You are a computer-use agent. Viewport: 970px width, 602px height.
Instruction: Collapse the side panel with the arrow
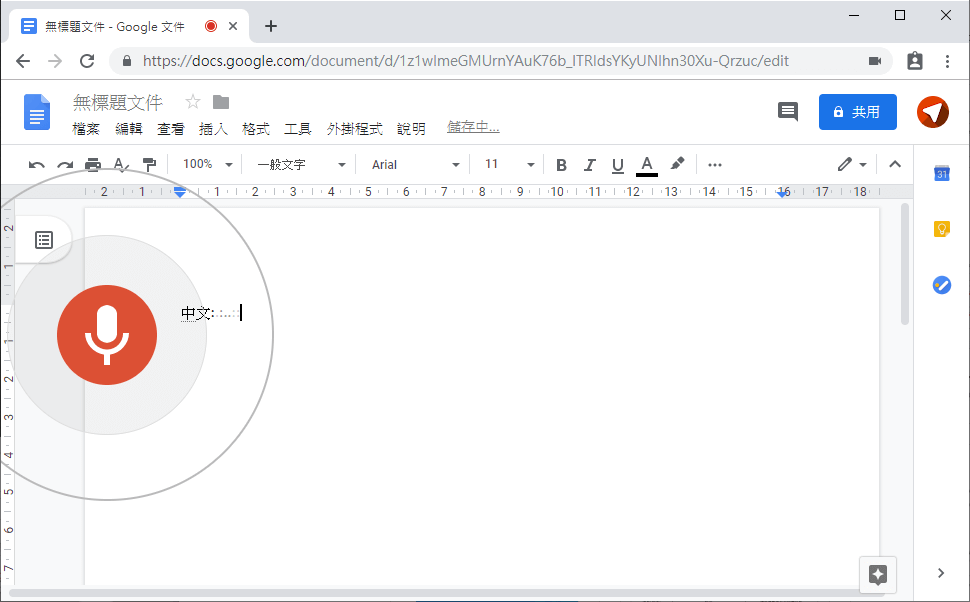(941, 573)
